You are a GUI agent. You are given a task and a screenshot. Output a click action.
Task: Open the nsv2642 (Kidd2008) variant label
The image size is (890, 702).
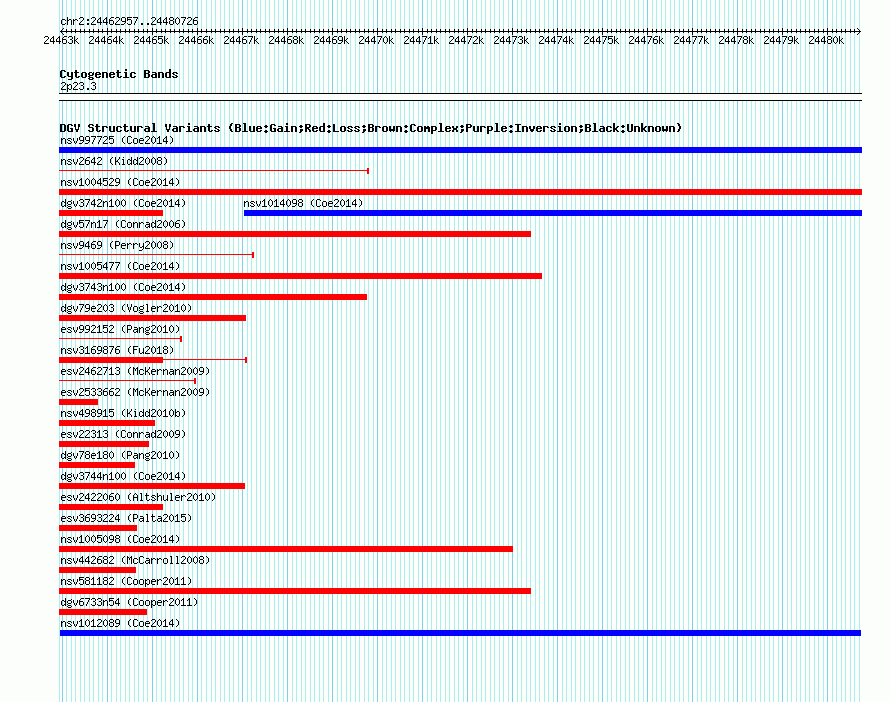tap(114, 161)
